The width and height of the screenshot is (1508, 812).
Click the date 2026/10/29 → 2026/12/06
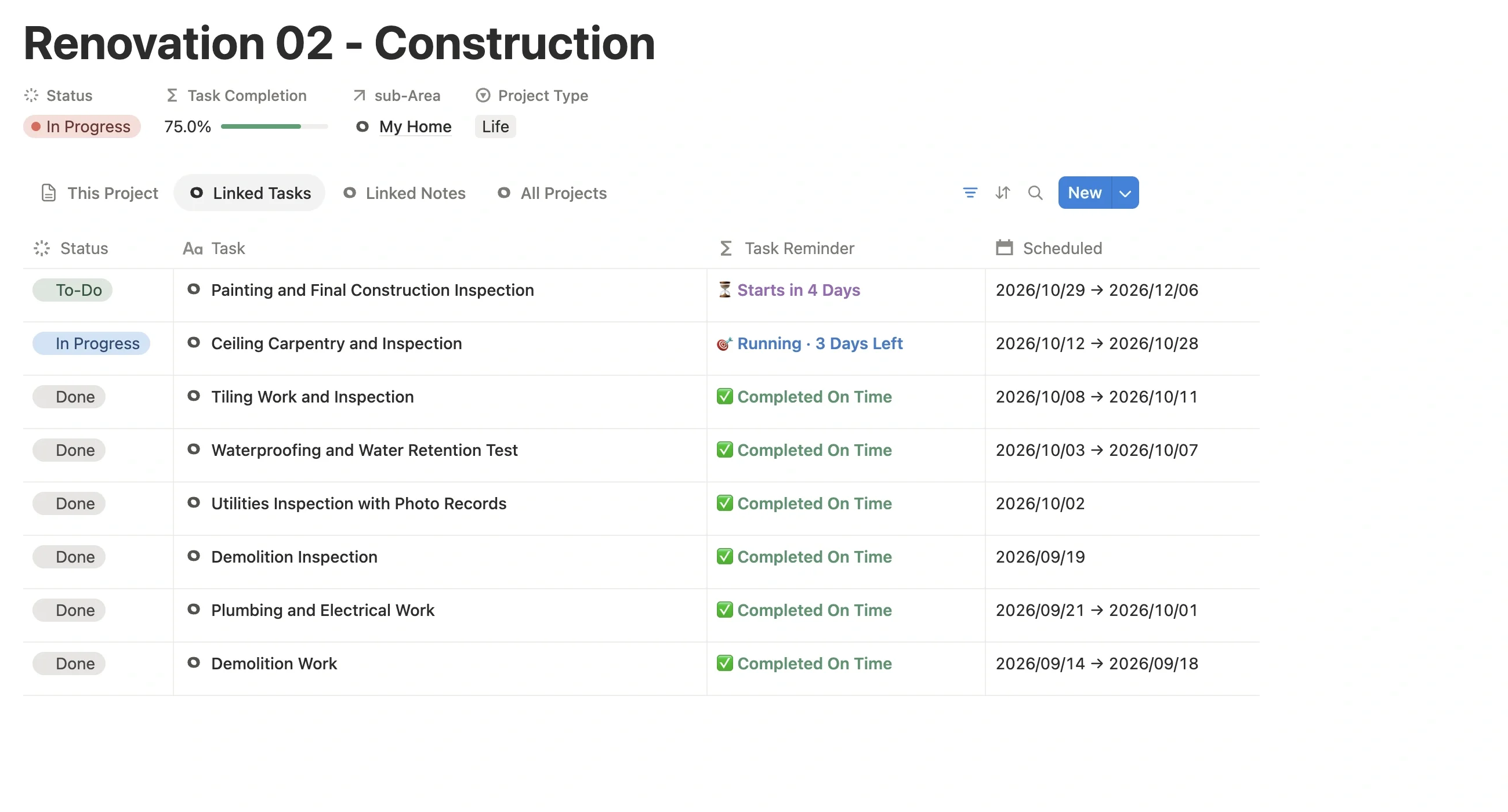(1096, 290)
